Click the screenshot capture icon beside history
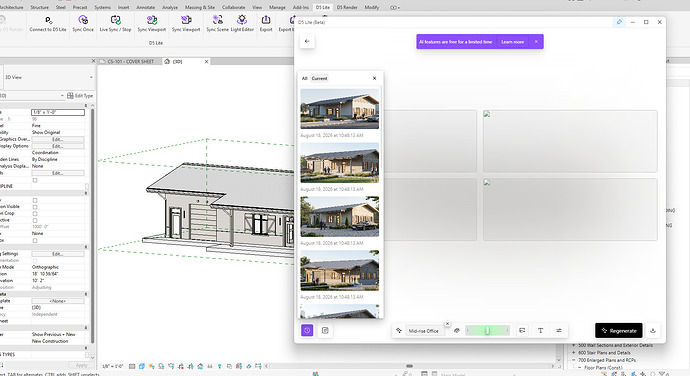Screen dimensions: 690x376 pos(325,330)
